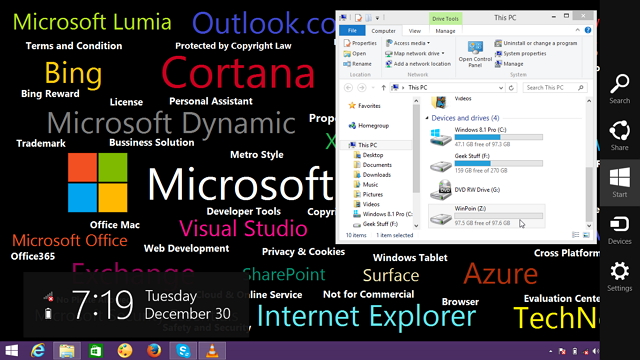This screenshot has width=640, height=360.
Task: Open the Access media dropdown
Action: coord(407,43)
